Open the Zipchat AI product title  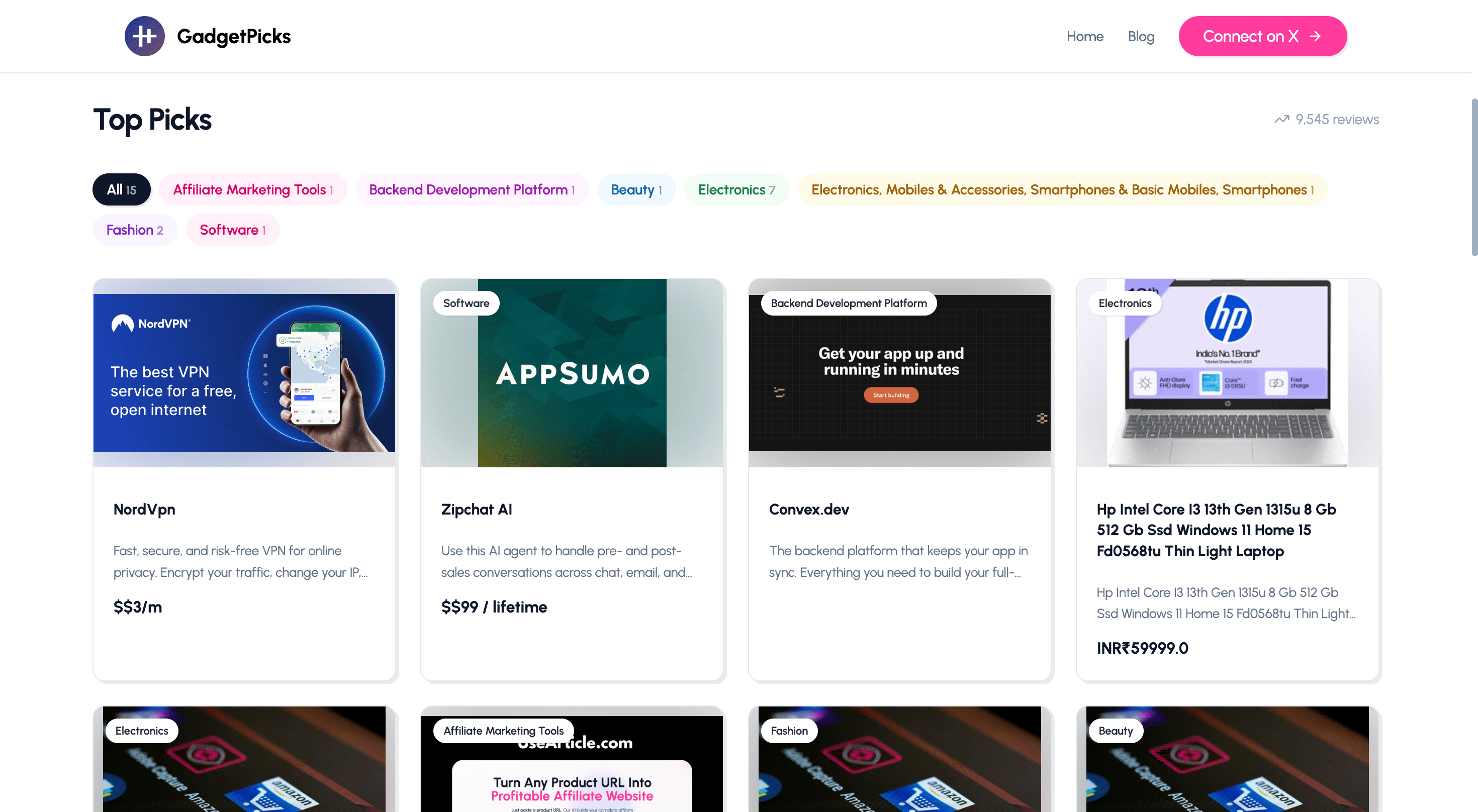coord(476,509)
